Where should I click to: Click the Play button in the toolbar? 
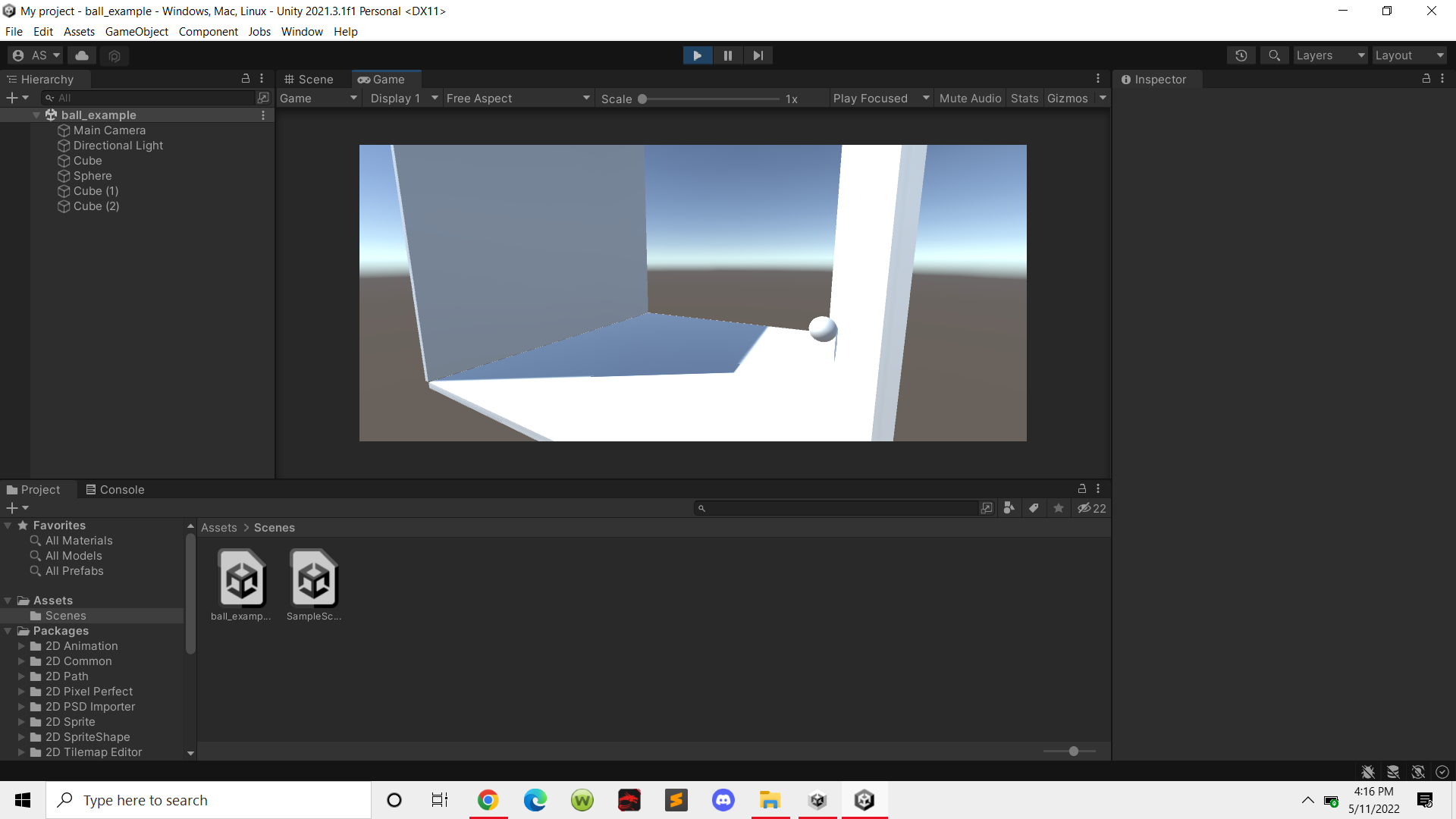point(697,55)
